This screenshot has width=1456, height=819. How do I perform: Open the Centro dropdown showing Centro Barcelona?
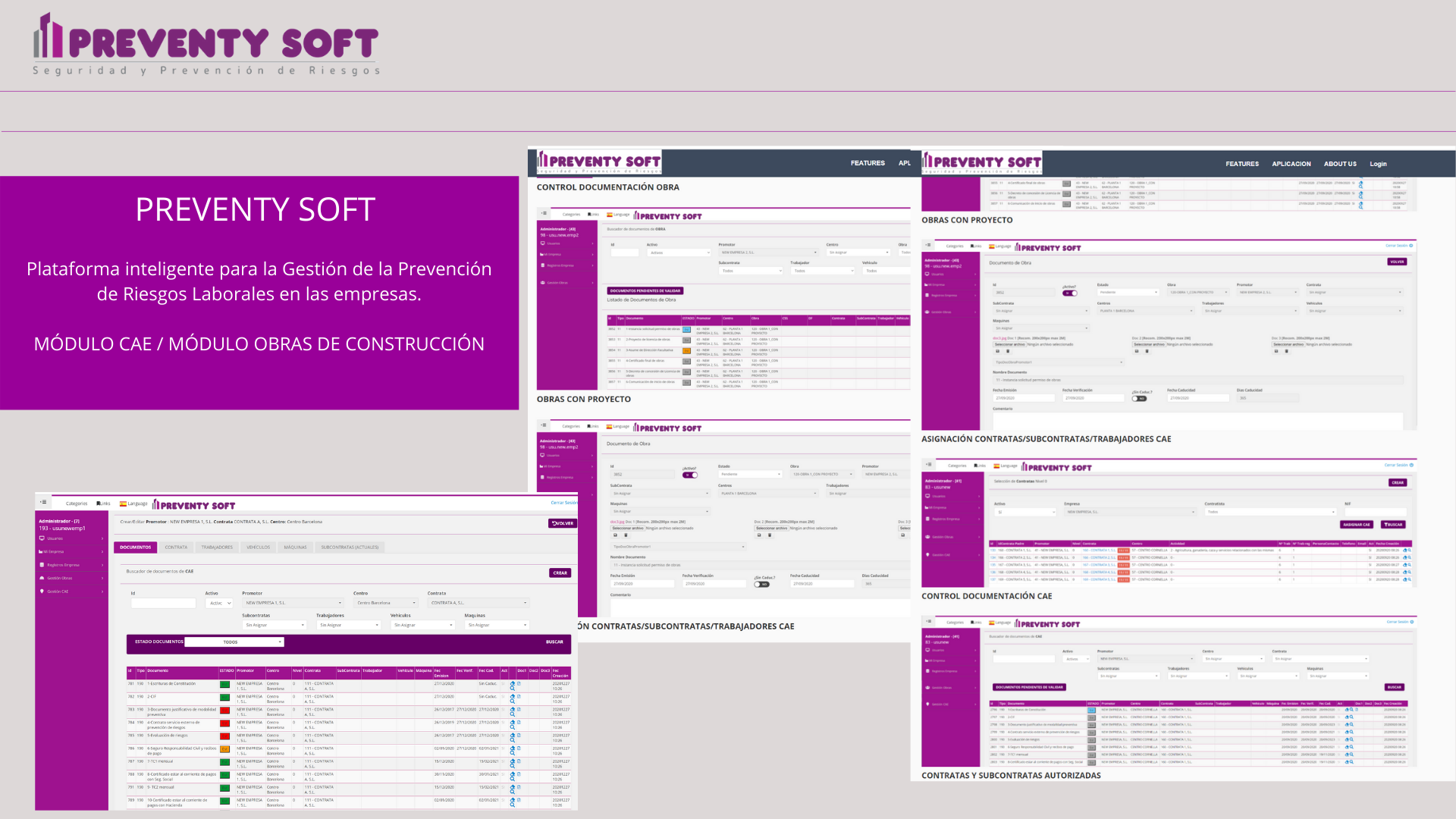pyautogui.click(x=386, y=603)
